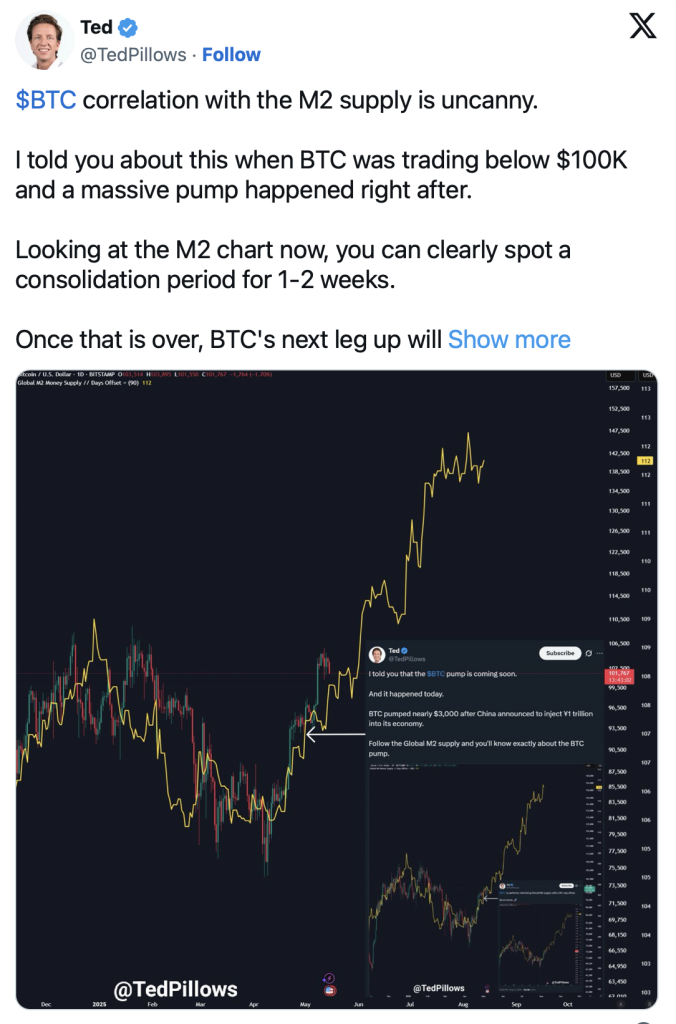
Task: Click the blue verified badge beside Ted
Action: [127, 27]
